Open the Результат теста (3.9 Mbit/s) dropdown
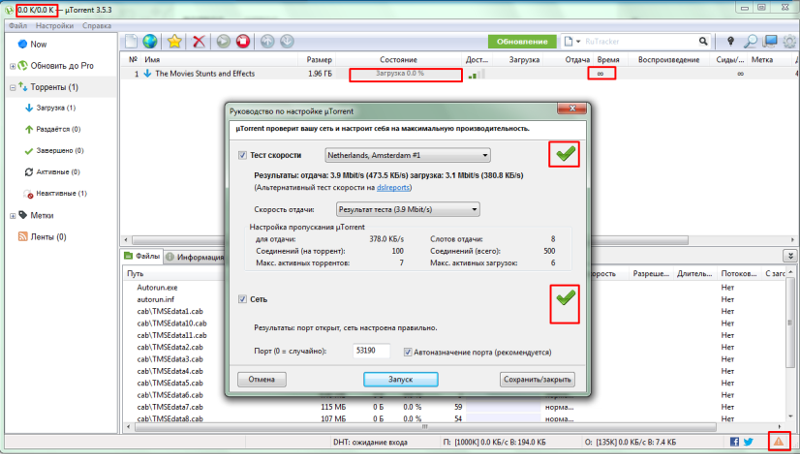The width and height of the screenshot is (800, 454). pos(408,209)
